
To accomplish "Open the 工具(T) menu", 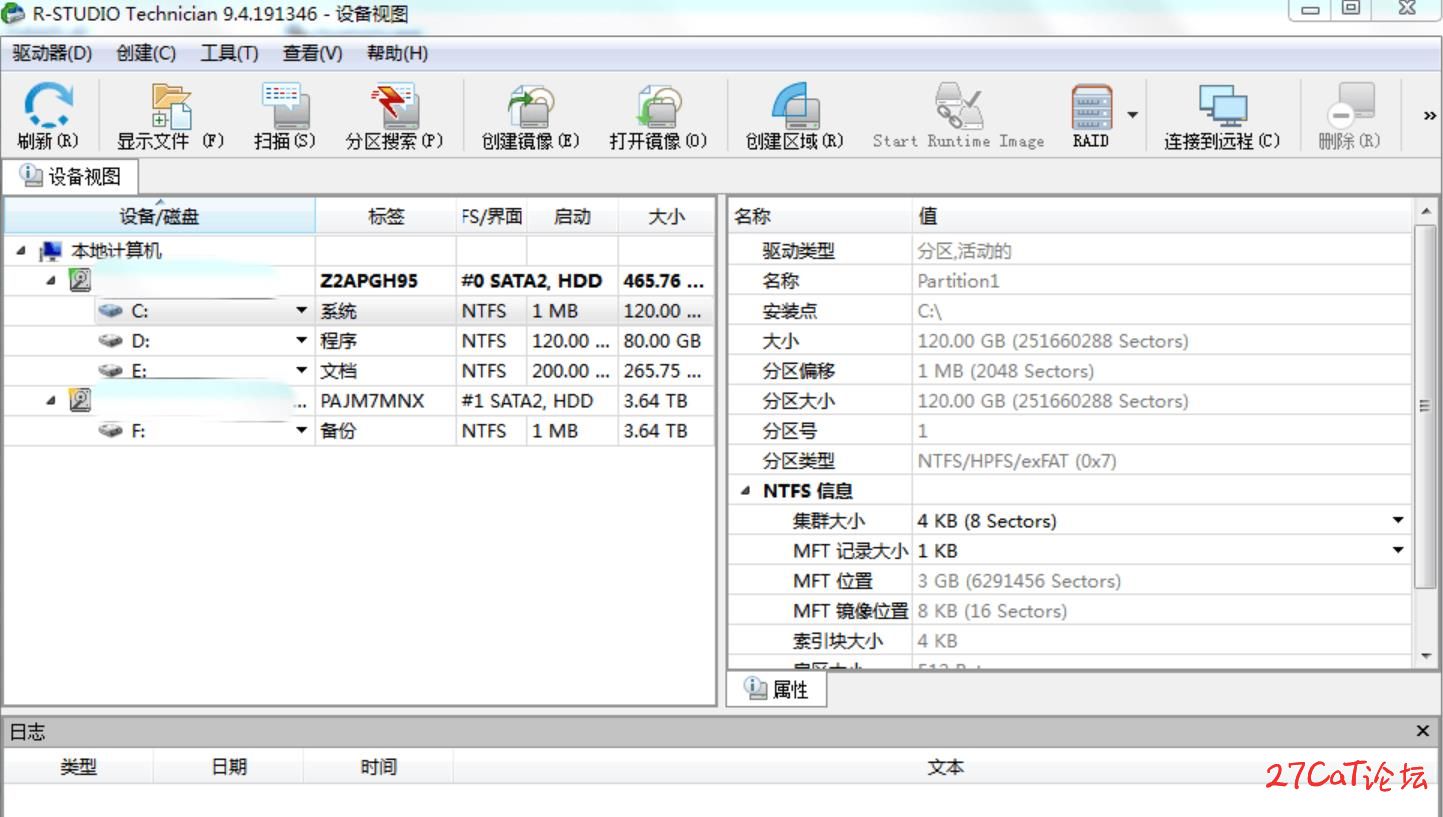I will pos(229,54).
